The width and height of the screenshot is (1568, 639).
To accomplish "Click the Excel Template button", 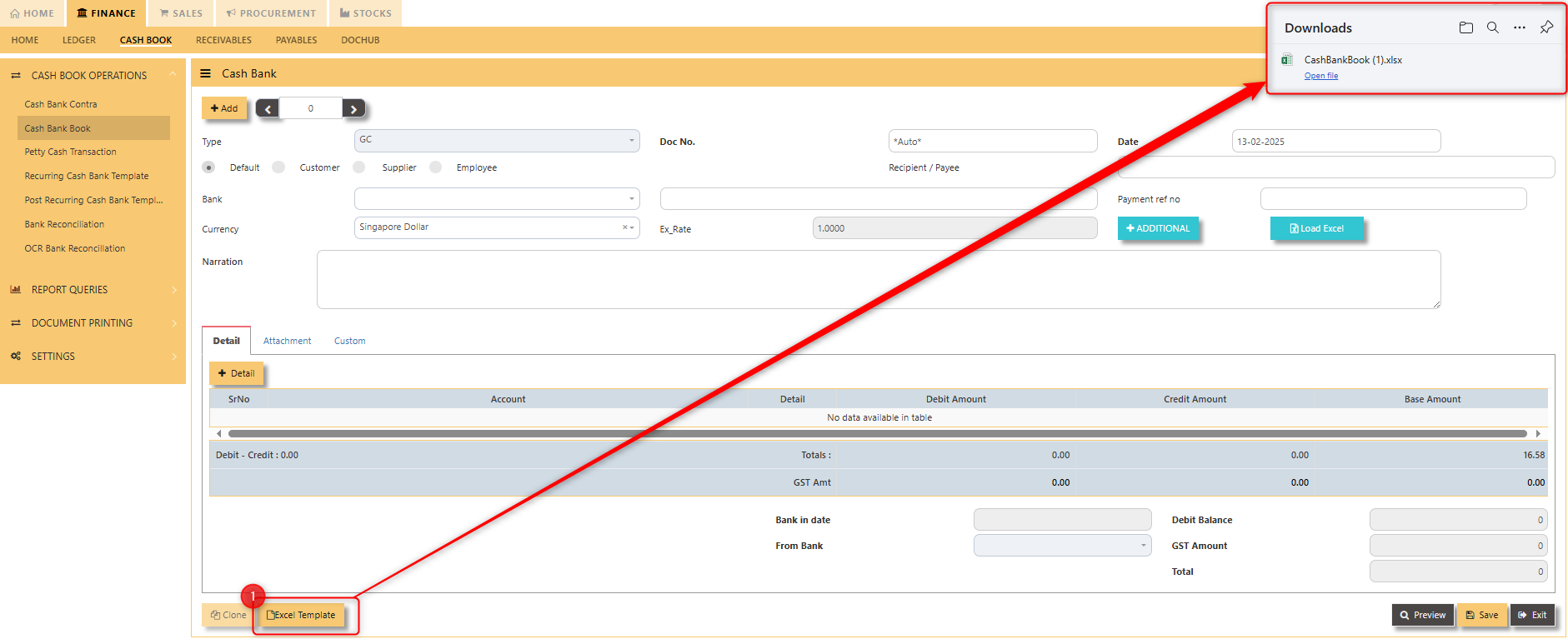I will (x=301, y=615).
